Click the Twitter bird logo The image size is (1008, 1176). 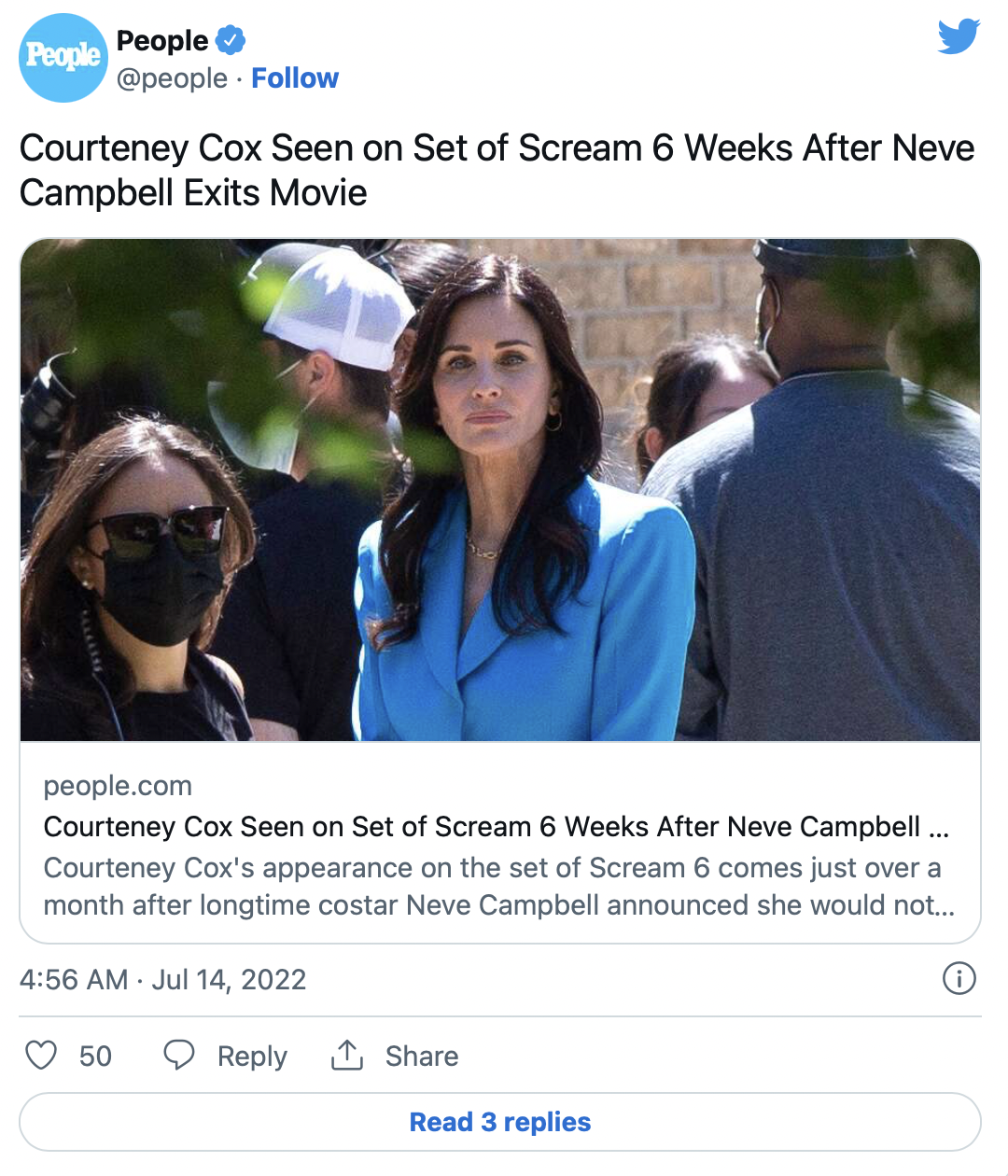[x=959, y=37]
